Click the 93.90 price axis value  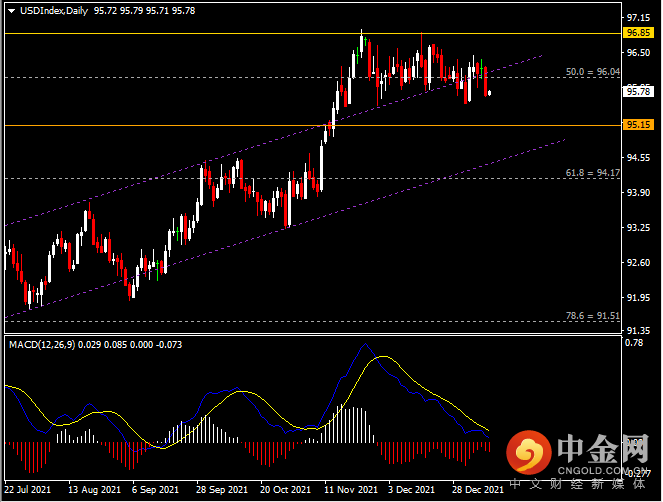coord(638,193)
